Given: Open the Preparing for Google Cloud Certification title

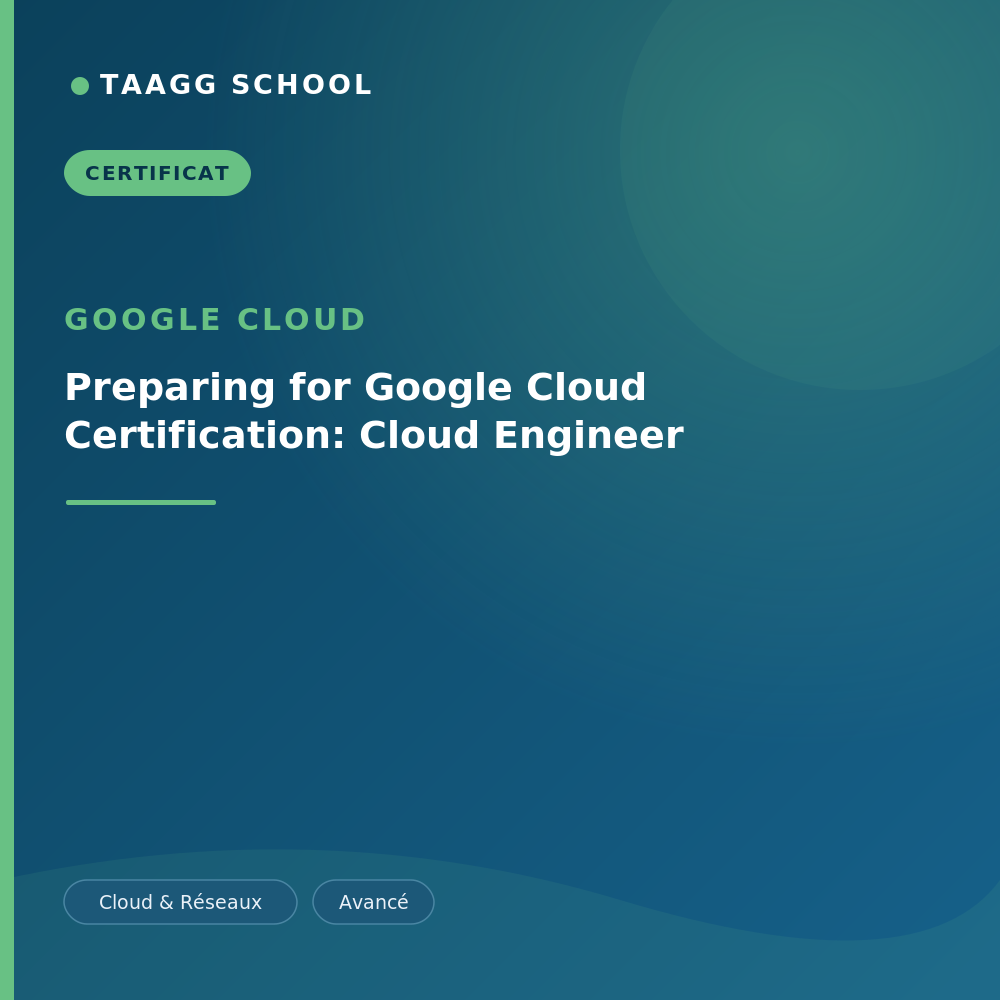Looking at the screenshot, I should tap(374, 411).
